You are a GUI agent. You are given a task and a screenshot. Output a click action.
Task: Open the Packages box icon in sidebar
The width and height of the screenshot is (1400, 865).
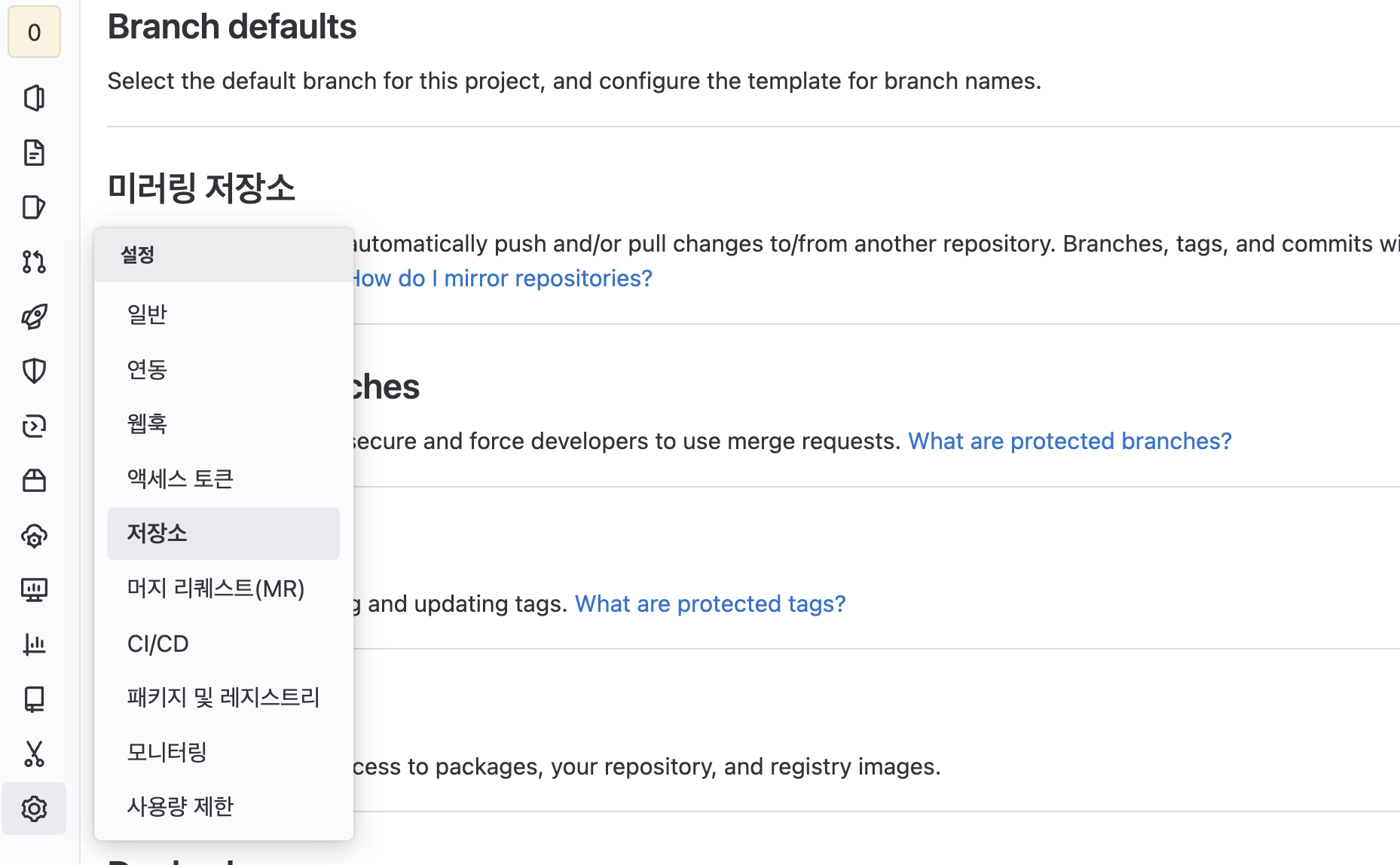pos(34,480)
